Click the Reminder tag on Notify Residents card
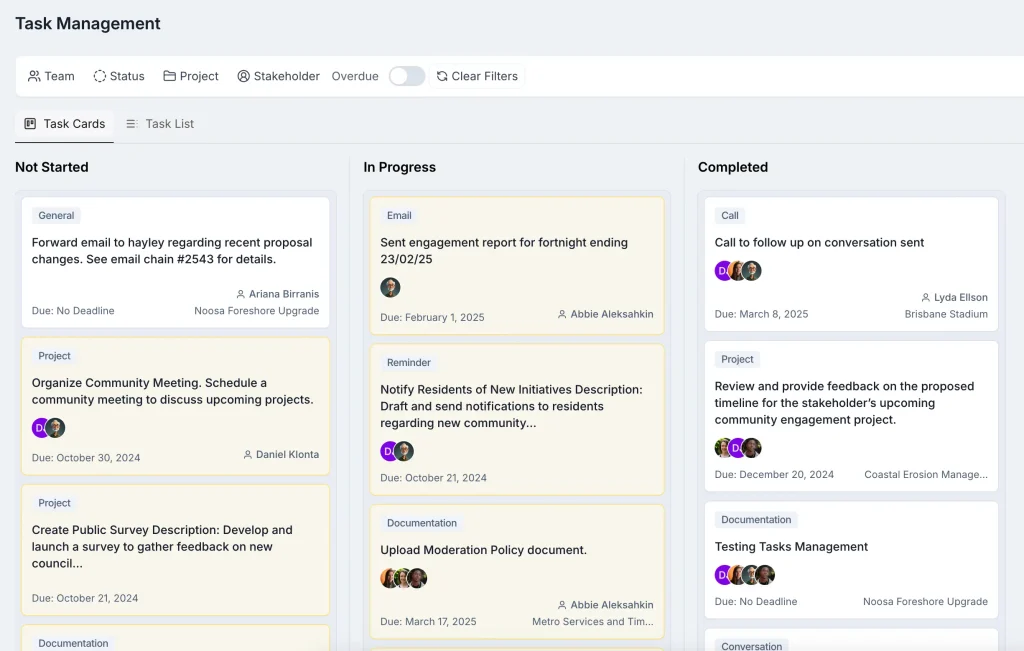 (408, 362)
